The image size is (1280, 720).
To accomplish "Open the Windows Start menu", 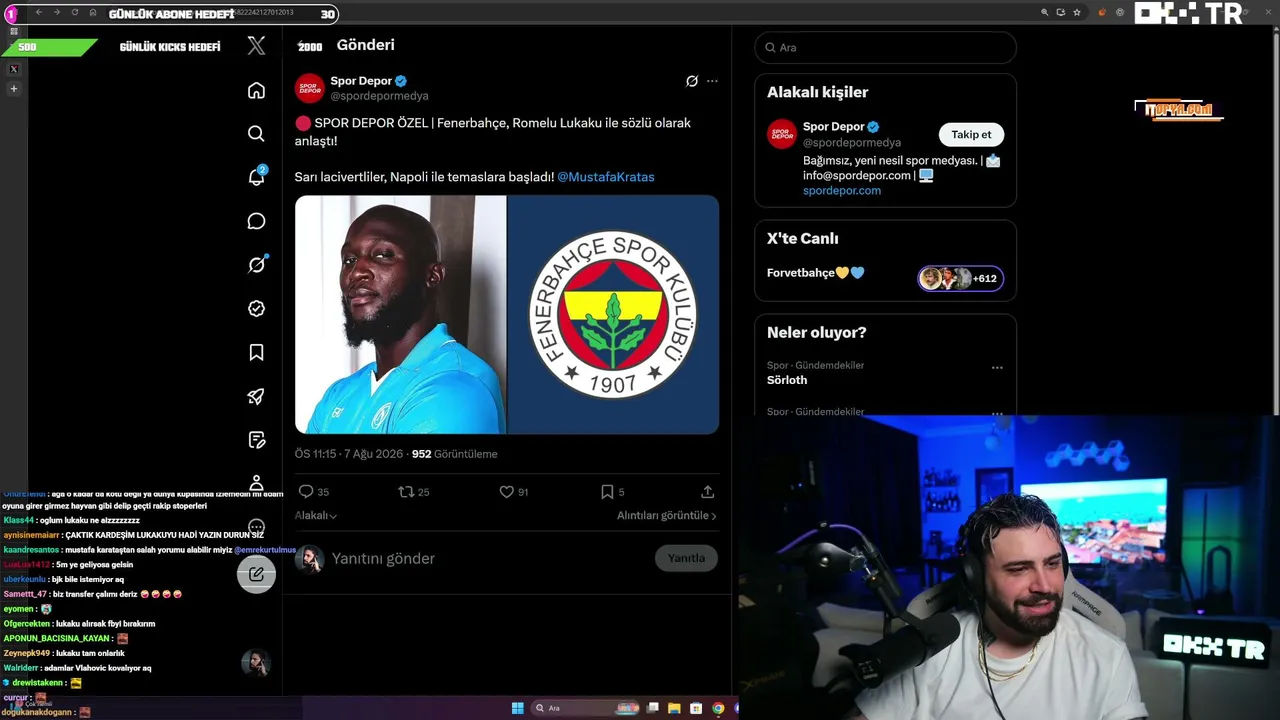I will tap(517, 708).
